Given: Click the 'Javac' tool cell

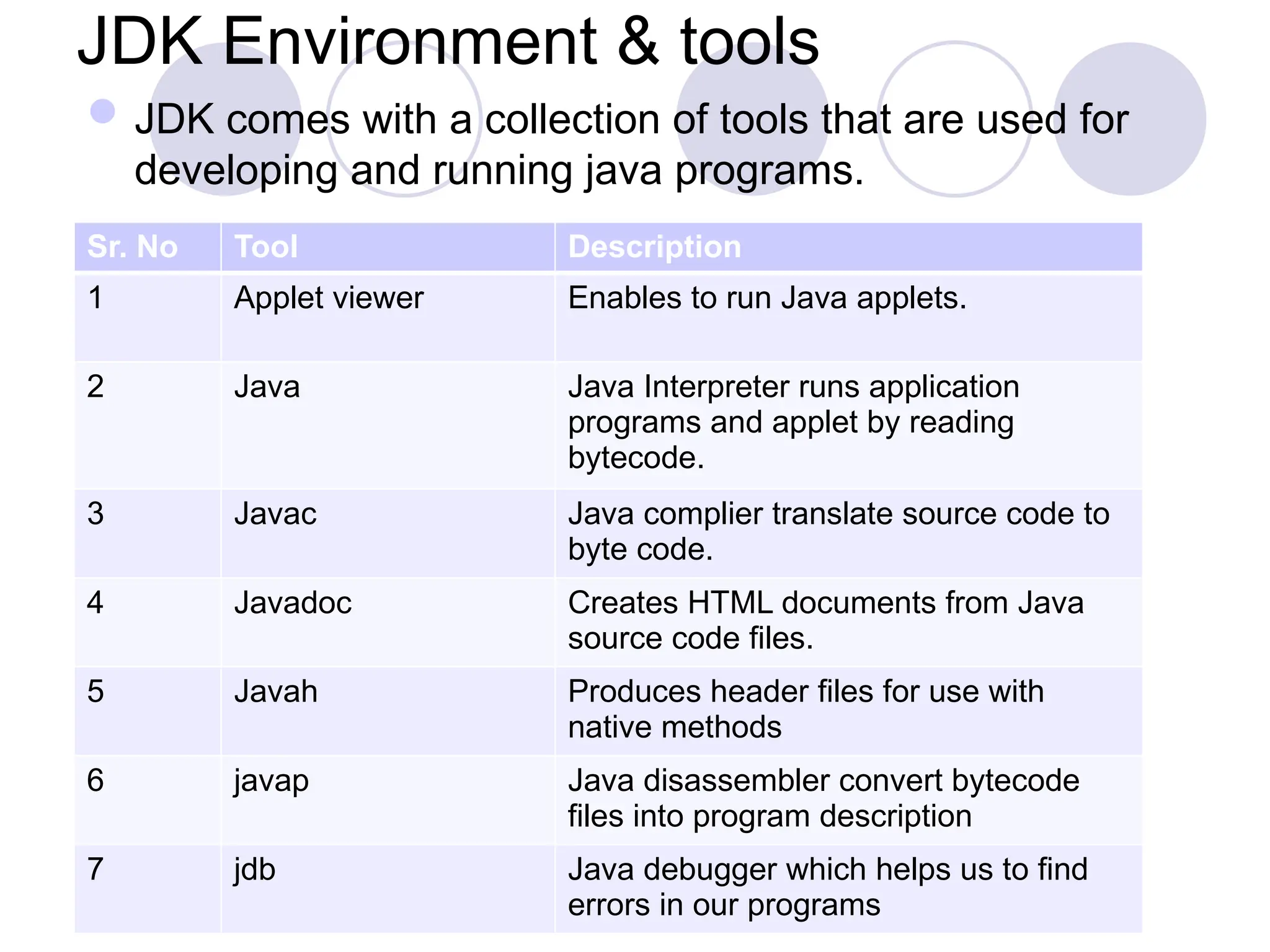Looking at the screenshot, I should point(275,514).
